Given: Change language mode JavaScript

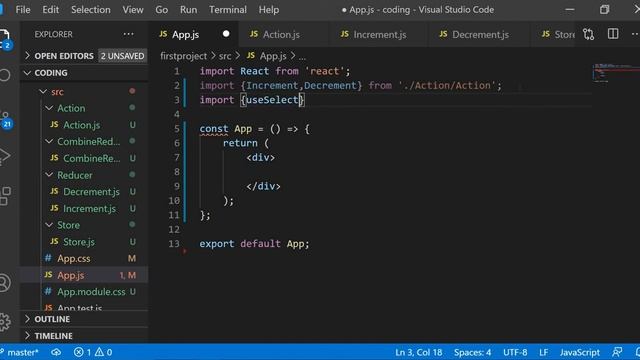Looking at the screenshot, I should [580, 352].
